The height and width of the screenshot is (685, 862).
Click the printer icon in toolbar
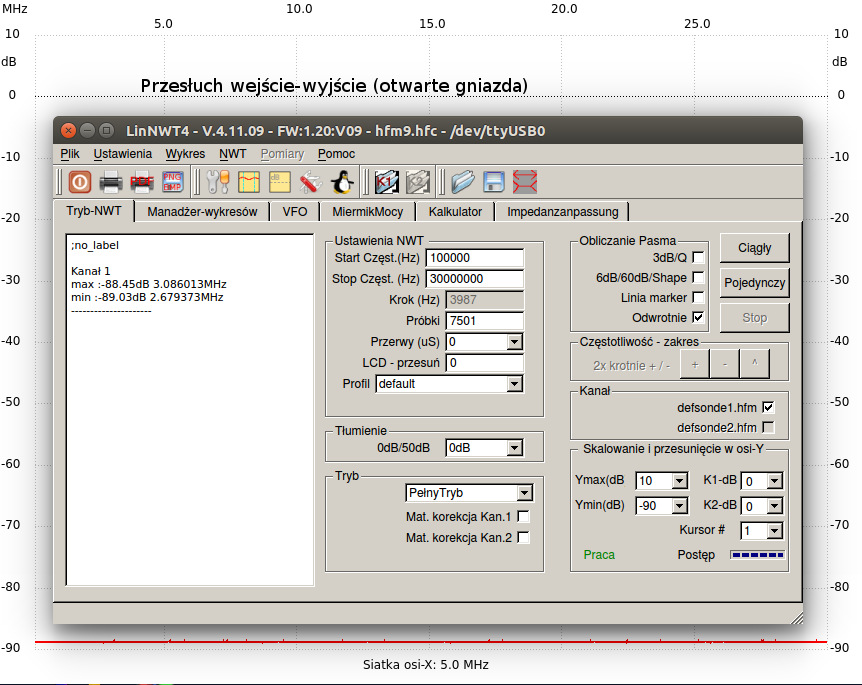(111, 182)
